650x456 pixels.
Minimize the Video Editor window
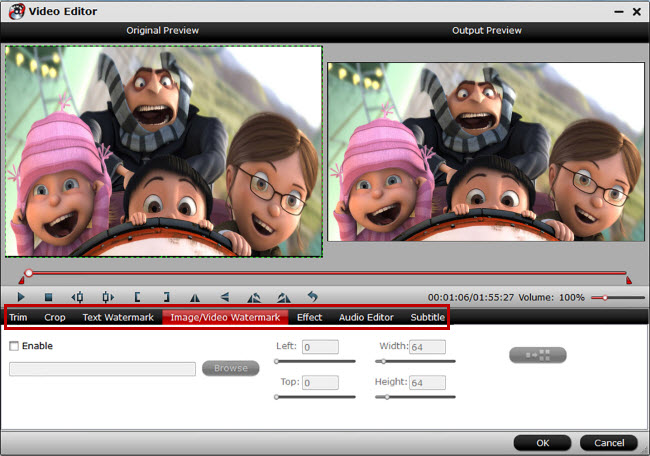(x=619, y=12)
